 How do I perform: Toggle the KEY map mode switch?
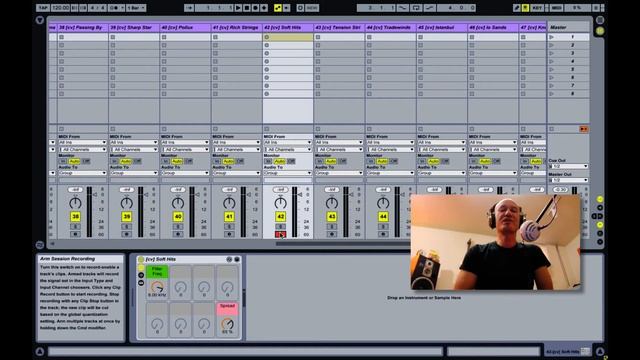coord(537,8)
